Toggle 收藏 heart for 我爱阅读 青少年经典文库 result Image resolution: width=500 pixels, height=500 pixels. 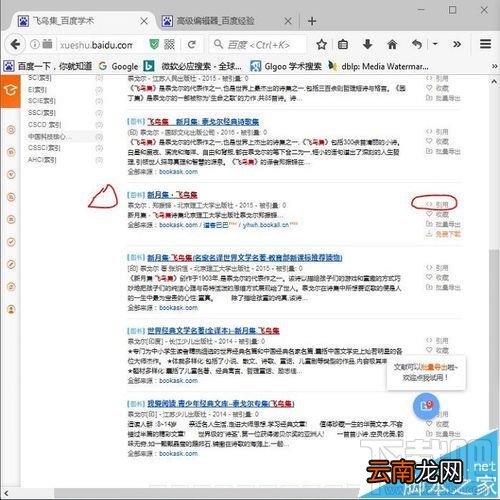(437, 424)
